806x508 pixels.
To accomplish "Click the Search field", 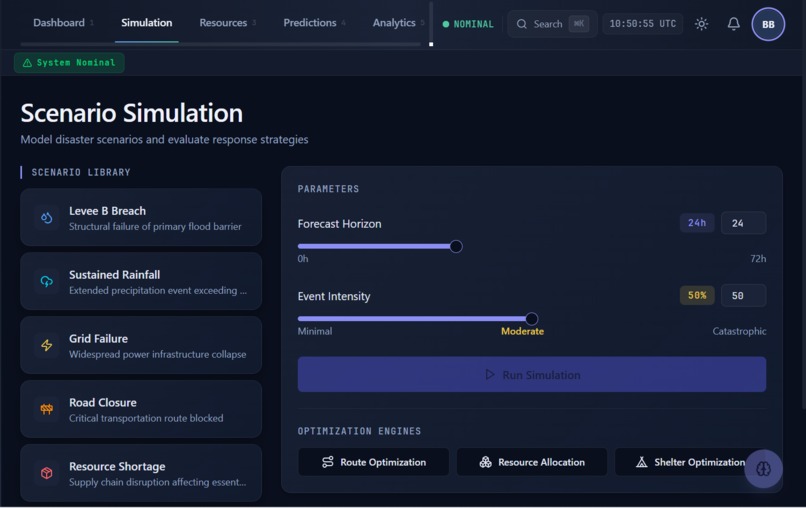I will coord(552,24).
